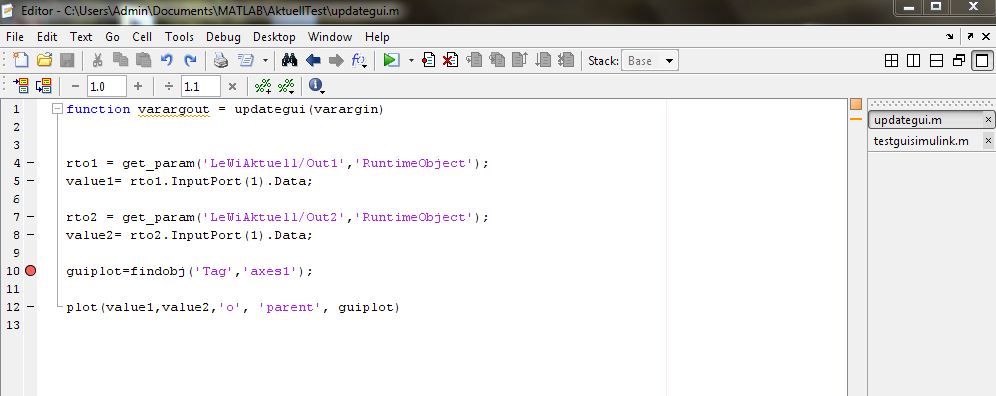Toggle breakpoint dash on line 12

click(30, 307)
